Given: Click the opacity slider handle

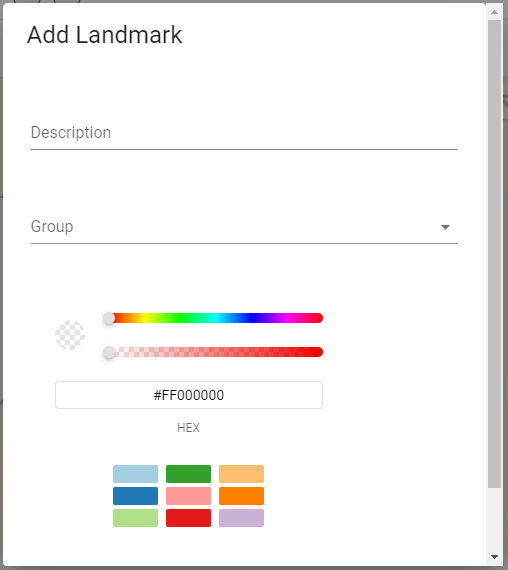Looking at the screenshot, I should click(x=109, y=352).
